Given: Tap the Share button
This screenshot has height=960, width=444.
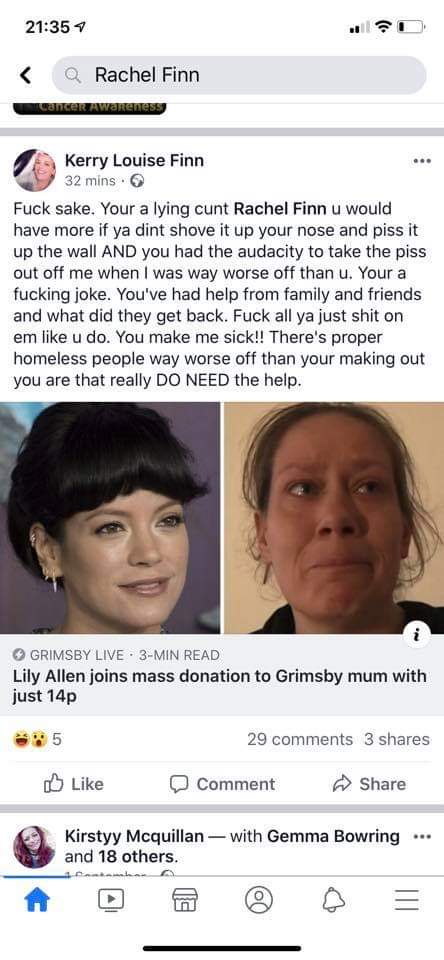Looking at the screenshot, I should (x=369, y=784).
